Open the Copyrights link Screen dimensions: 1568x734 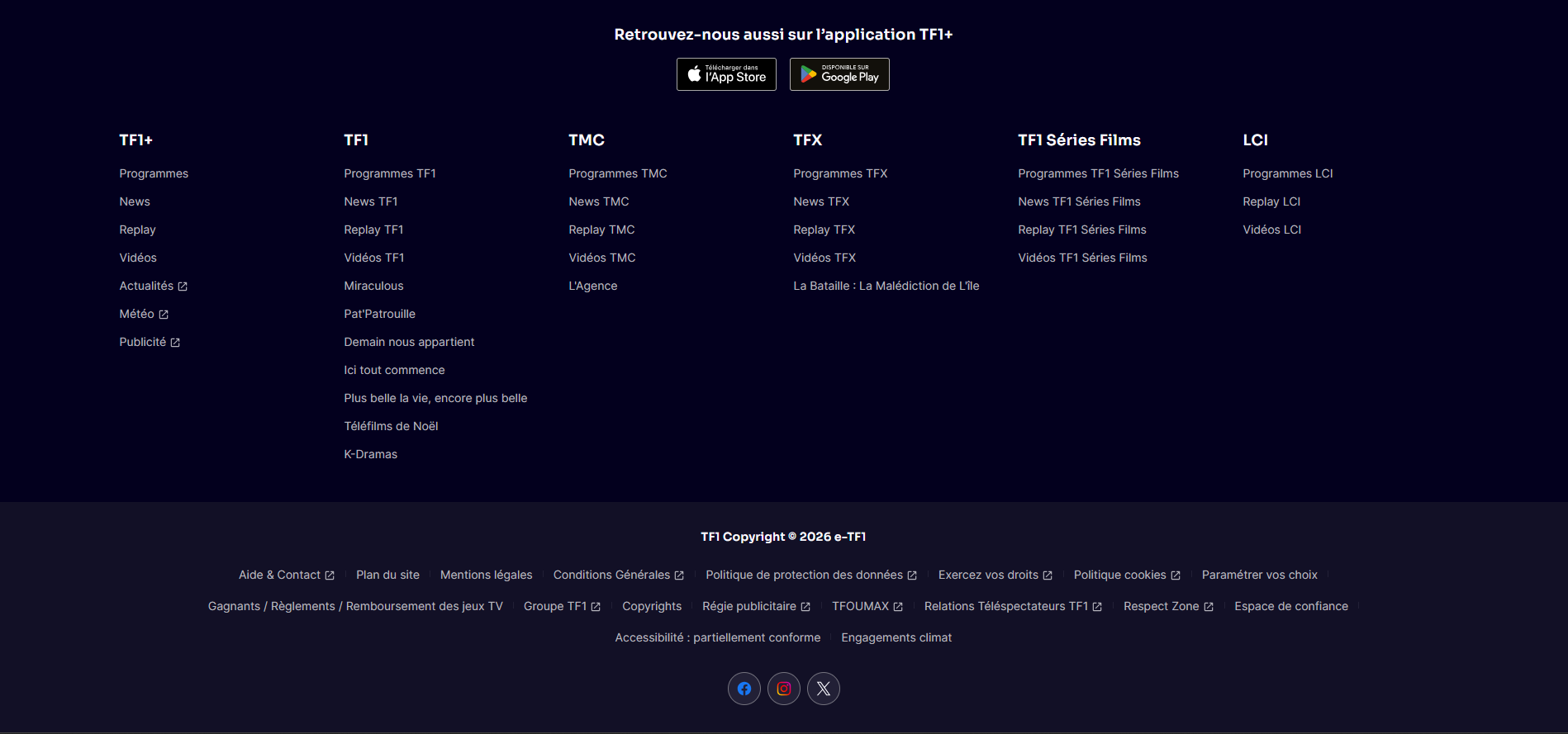[652, 606]
